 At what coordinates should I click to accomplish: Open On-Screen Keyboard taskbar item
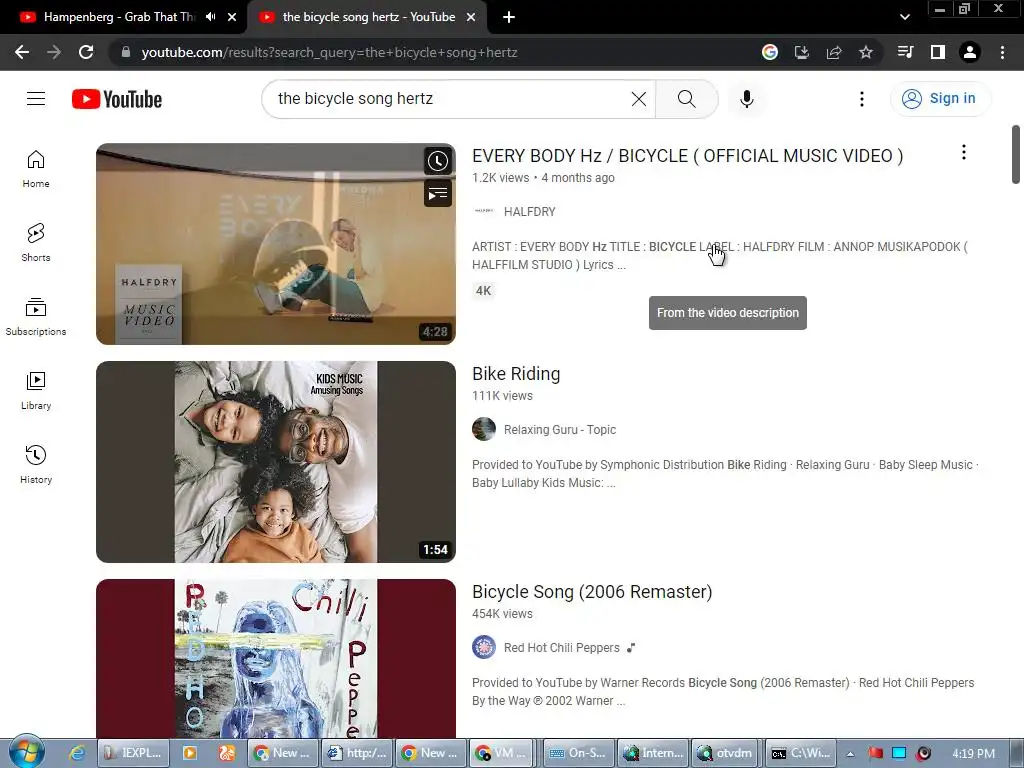click(x=579, y=753)
